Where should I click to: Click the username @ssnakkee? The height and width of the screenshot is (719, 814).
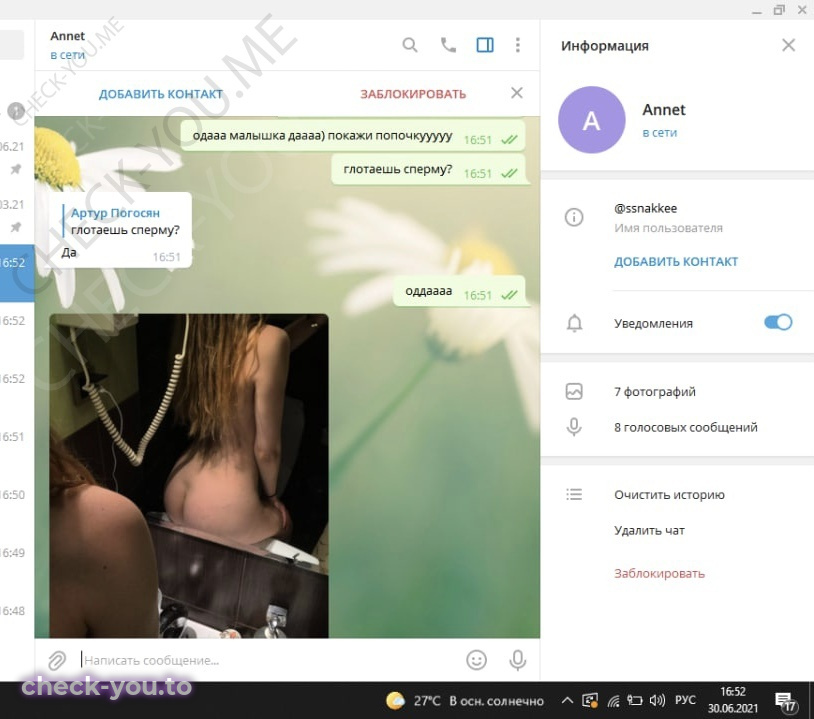click(645, 208)
